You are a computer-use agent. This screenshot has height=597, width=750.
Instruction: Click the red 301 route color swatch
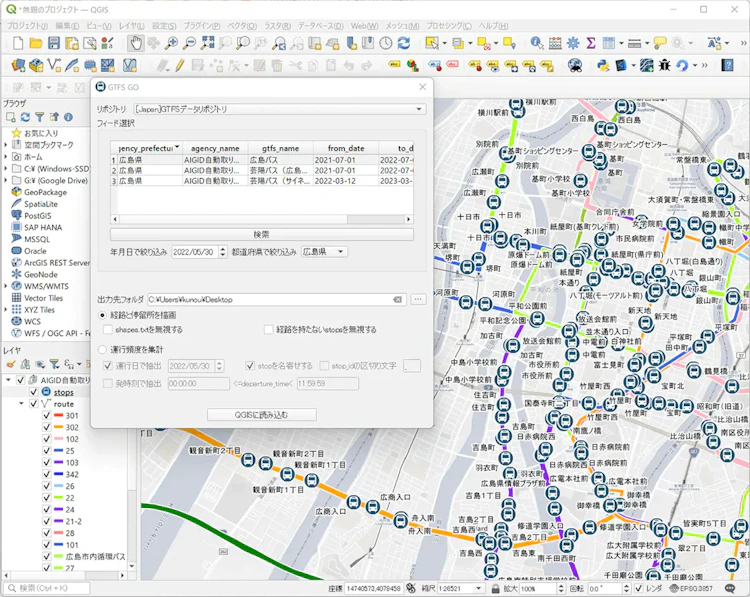pyautogui.click(x=59, y=416)
